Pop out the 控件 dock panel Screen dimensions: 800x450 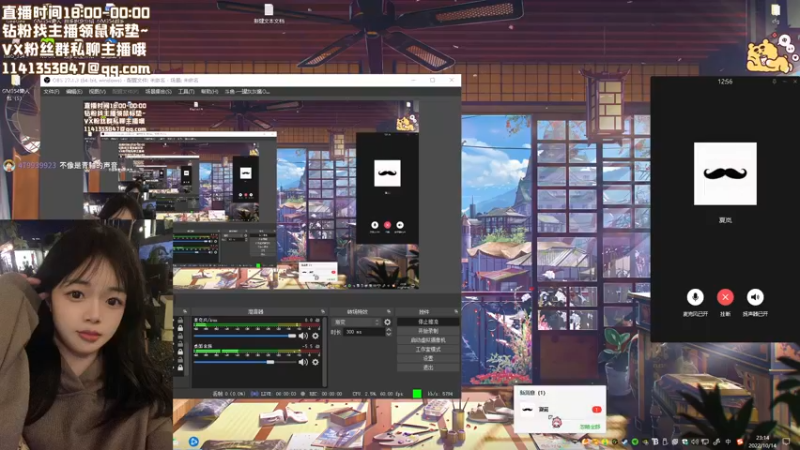(456, 311)
